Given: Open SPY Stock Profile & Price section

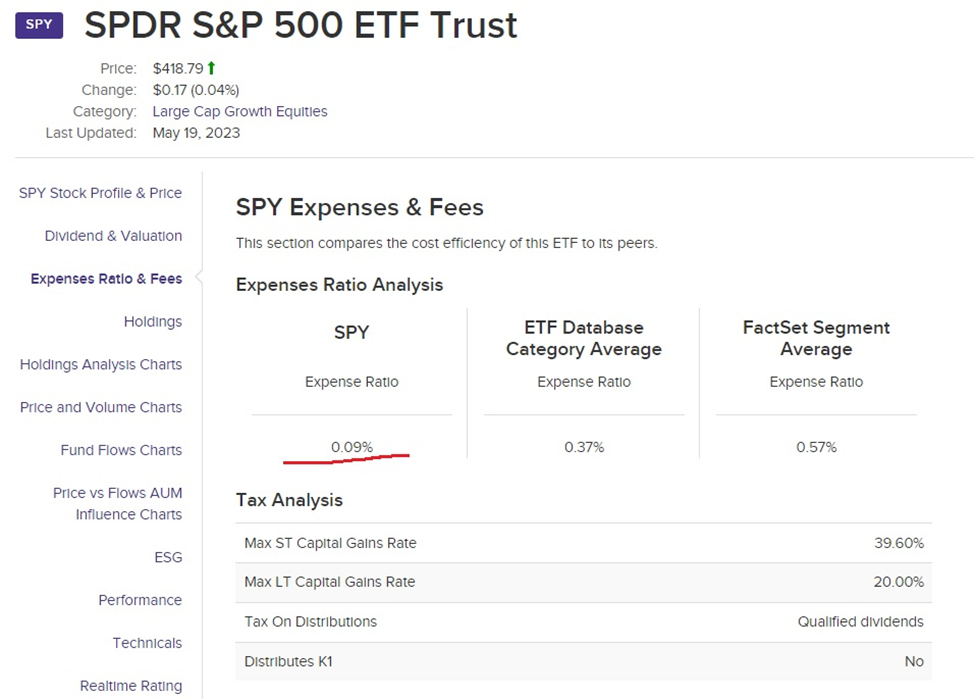Looking at the screenshot, I should click(100, 193).
